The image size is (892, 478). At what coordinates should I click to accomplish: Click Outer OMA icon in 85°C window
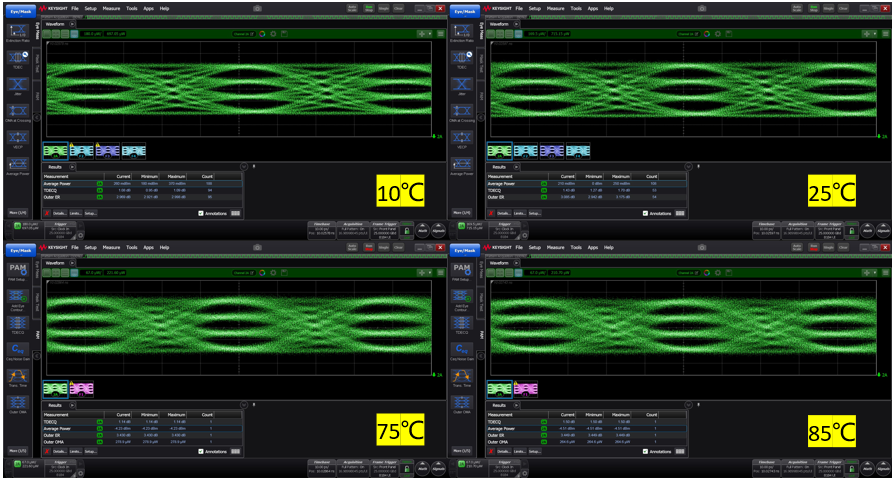[462, 402]
